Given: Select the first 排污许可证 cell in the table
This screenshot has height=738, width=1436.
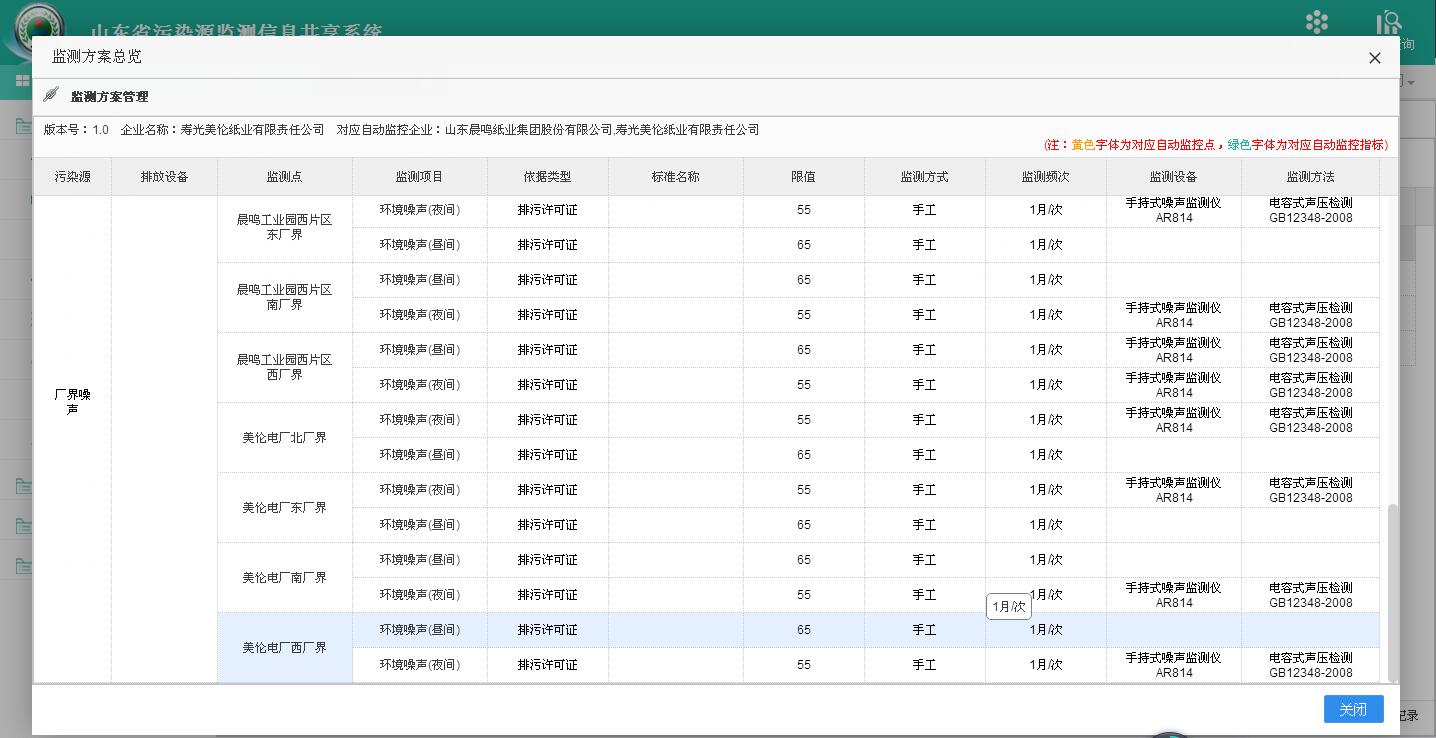Looking at the screenshot, I should pos(547,209).
